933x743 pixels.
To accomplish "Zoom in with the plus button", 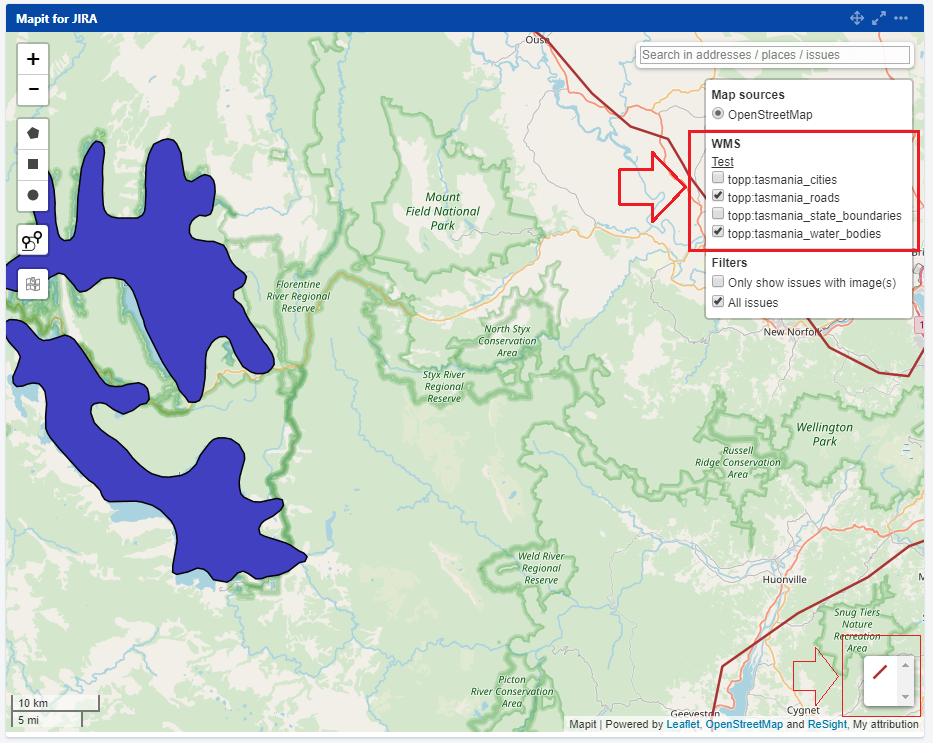I will pyautogui.click(x=33, y=59).
